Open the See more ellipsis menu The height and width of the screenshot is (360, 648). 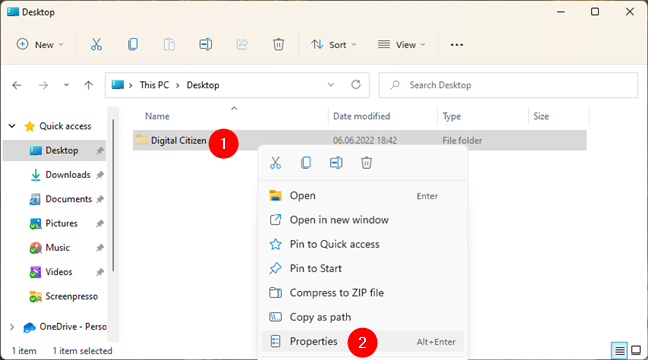(457, 45)
